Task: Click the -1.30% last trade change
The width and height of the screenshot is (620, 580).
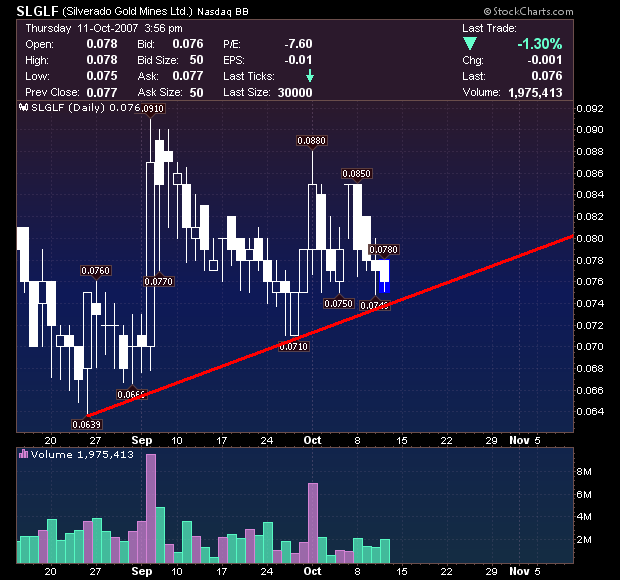Action: tap(540, 44)
